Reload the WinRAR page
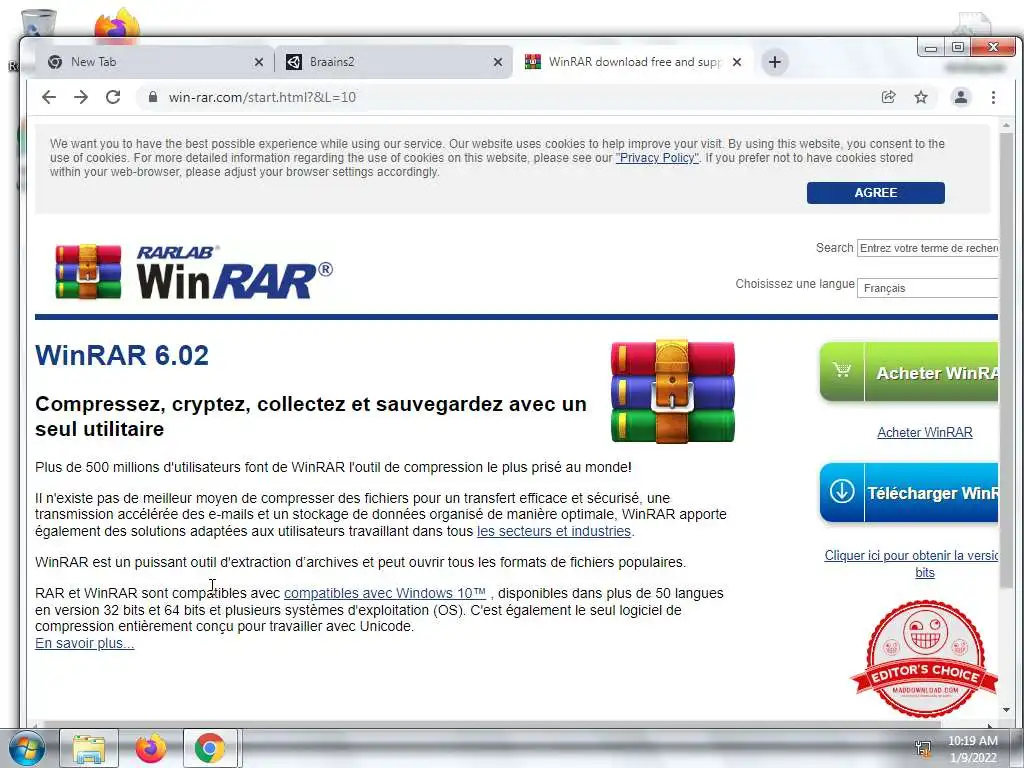 113,97
